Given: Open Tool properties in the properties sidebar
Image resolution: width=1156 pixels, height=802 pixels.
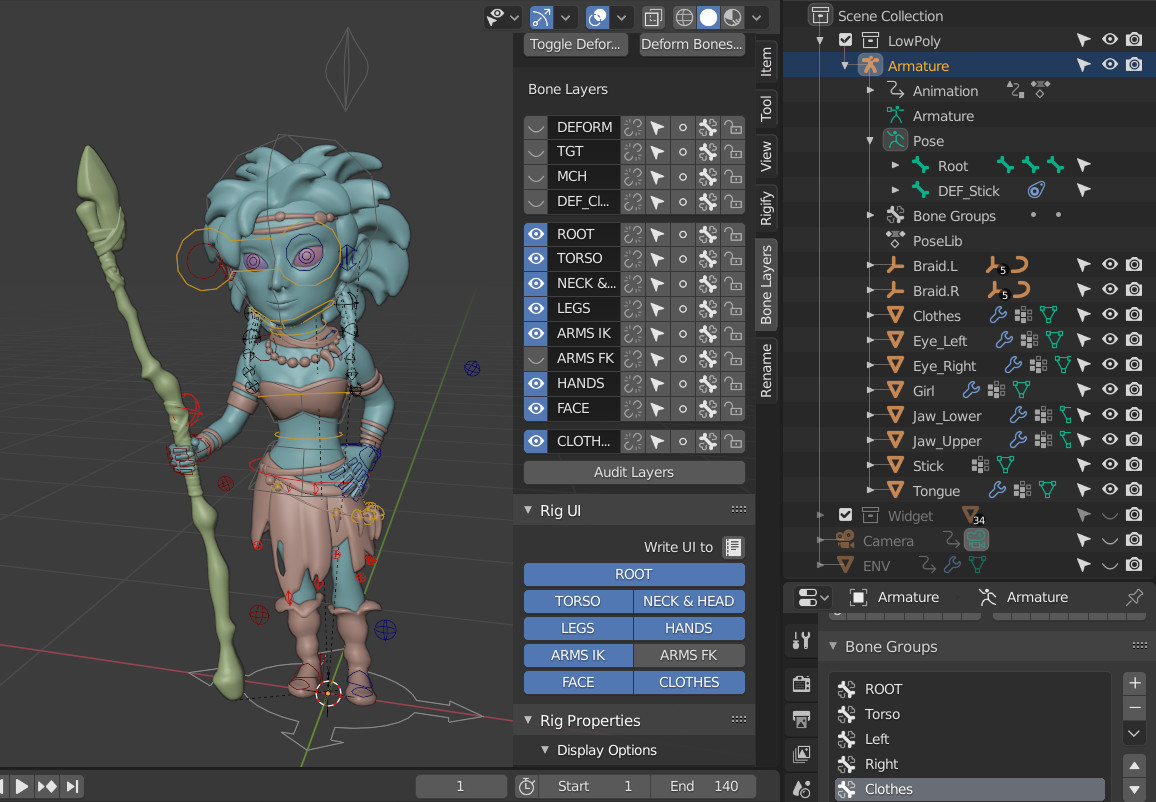Looking at the screenshot, I should (x=800, y=640).
